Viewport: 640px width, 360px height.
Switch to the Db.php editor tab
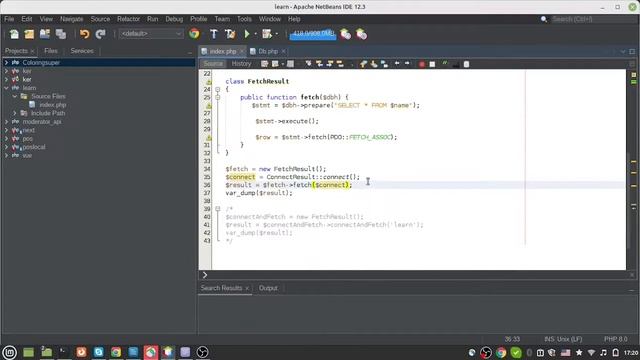click(x=268, y=51)
